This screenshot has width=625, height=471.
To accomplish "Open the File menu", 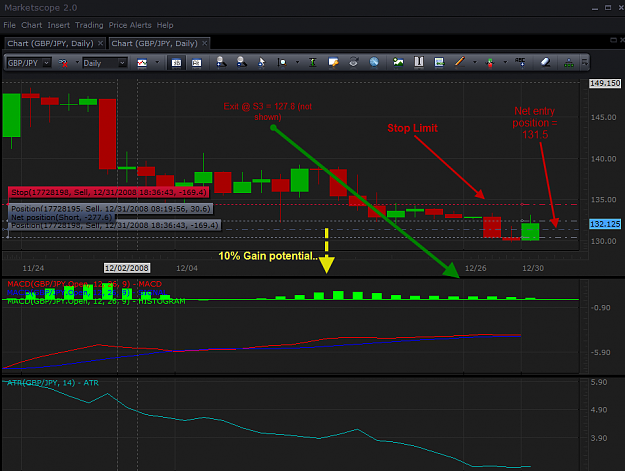I will pyautogui.click(x=10, y=25).
